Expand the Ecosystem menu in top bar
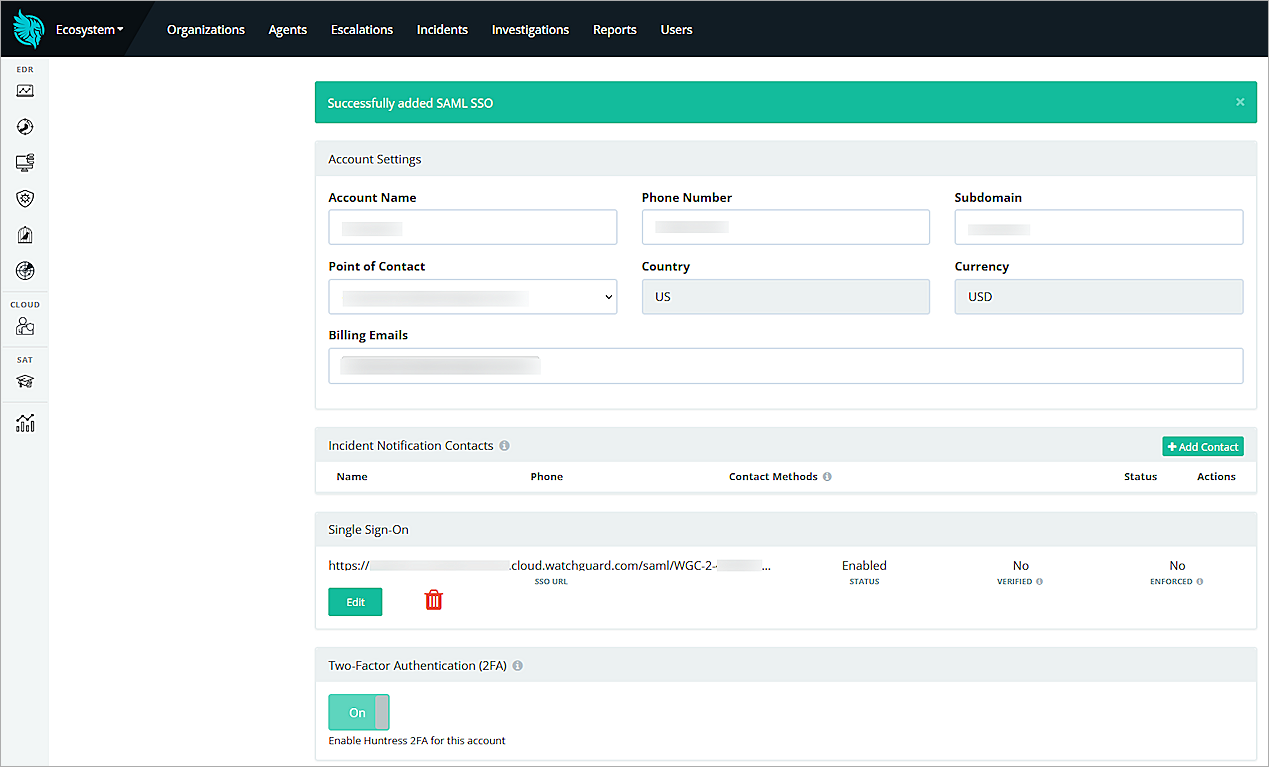This screenshot has width=1269, height=767. pos(88,29)
